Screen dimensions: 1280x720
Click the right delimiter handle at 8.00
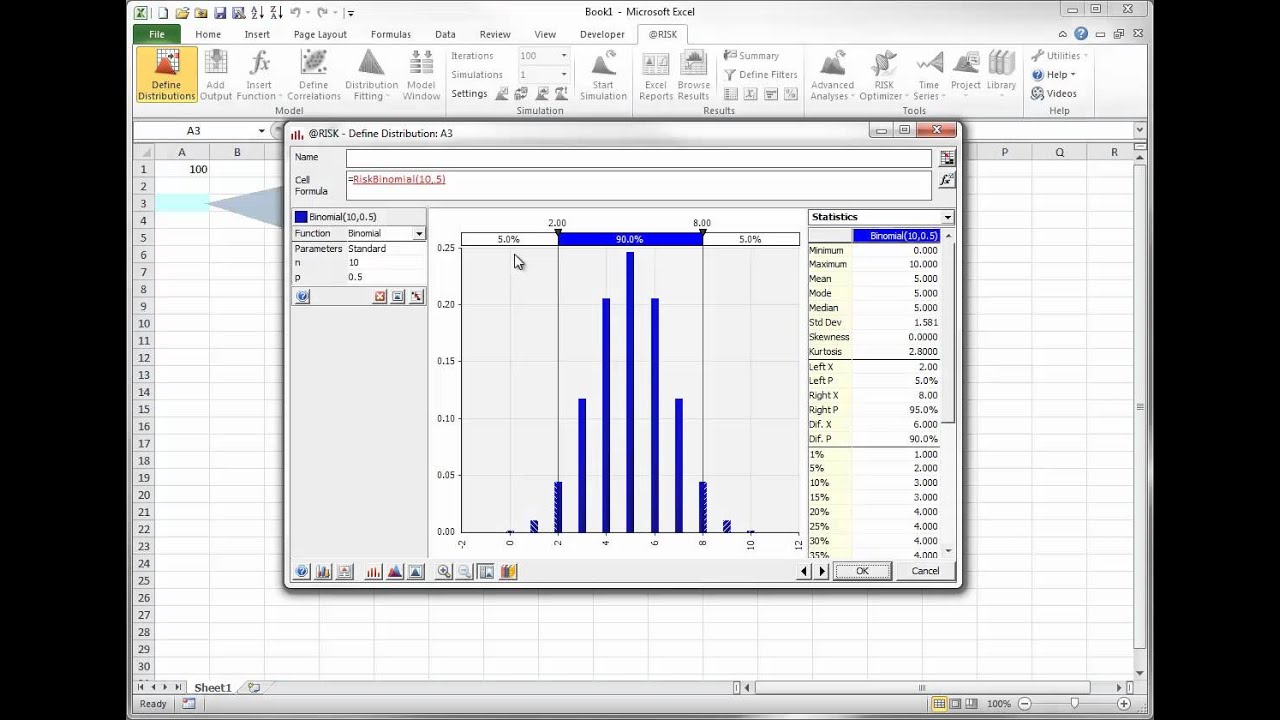pyautogui.click(x=702, y=232)
